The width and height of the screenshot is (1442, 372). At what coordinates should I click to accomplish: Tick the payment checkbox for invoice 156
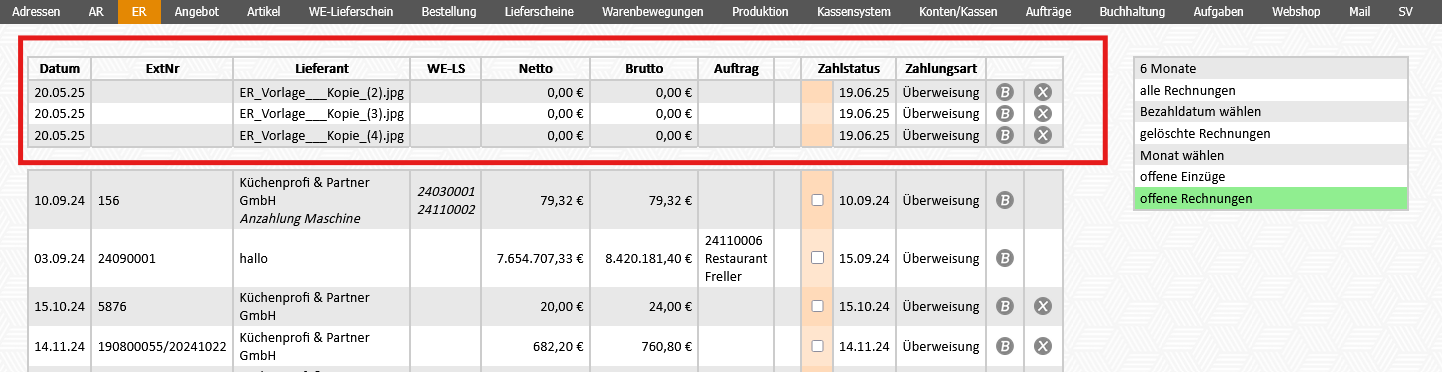pyautogui.click(x=817, y=200)
